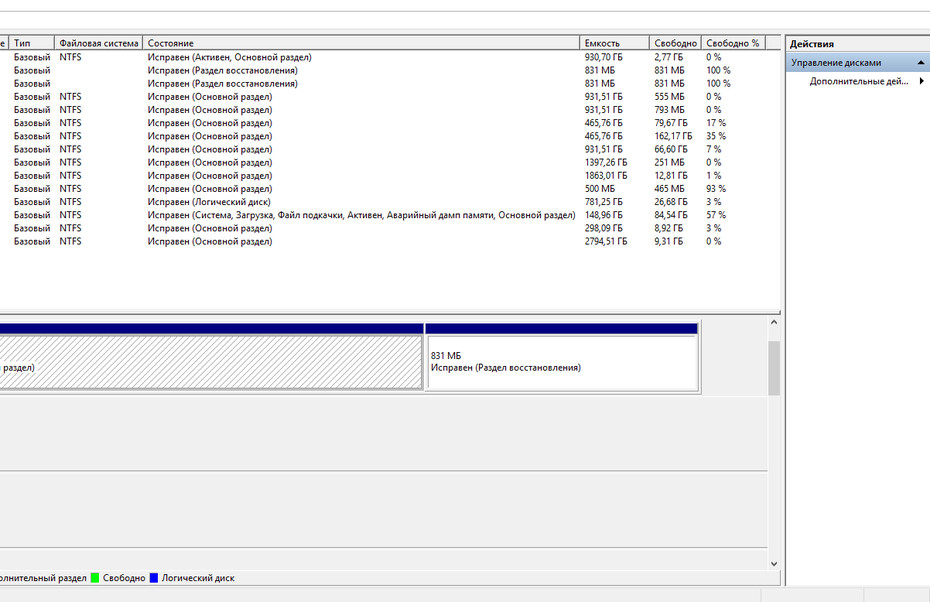Click the 66,60 ГБ free space cell
The height and width of the screenshot is (602, 930).
point(671,149)
